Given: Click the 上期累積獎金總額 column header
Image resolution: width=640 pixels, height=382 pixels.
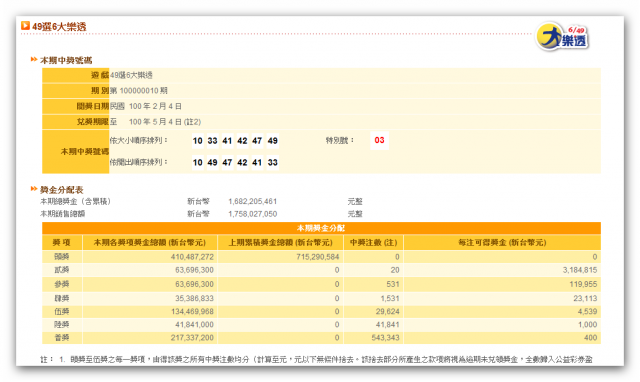Looking at the screenshot, I should (280, 243).
